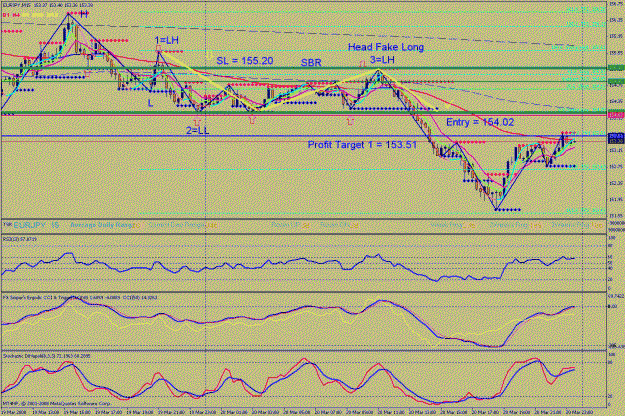This screenshot has height=416, width=625.
Task: Click the "2=LL" swing label
Action: (197, 130)
